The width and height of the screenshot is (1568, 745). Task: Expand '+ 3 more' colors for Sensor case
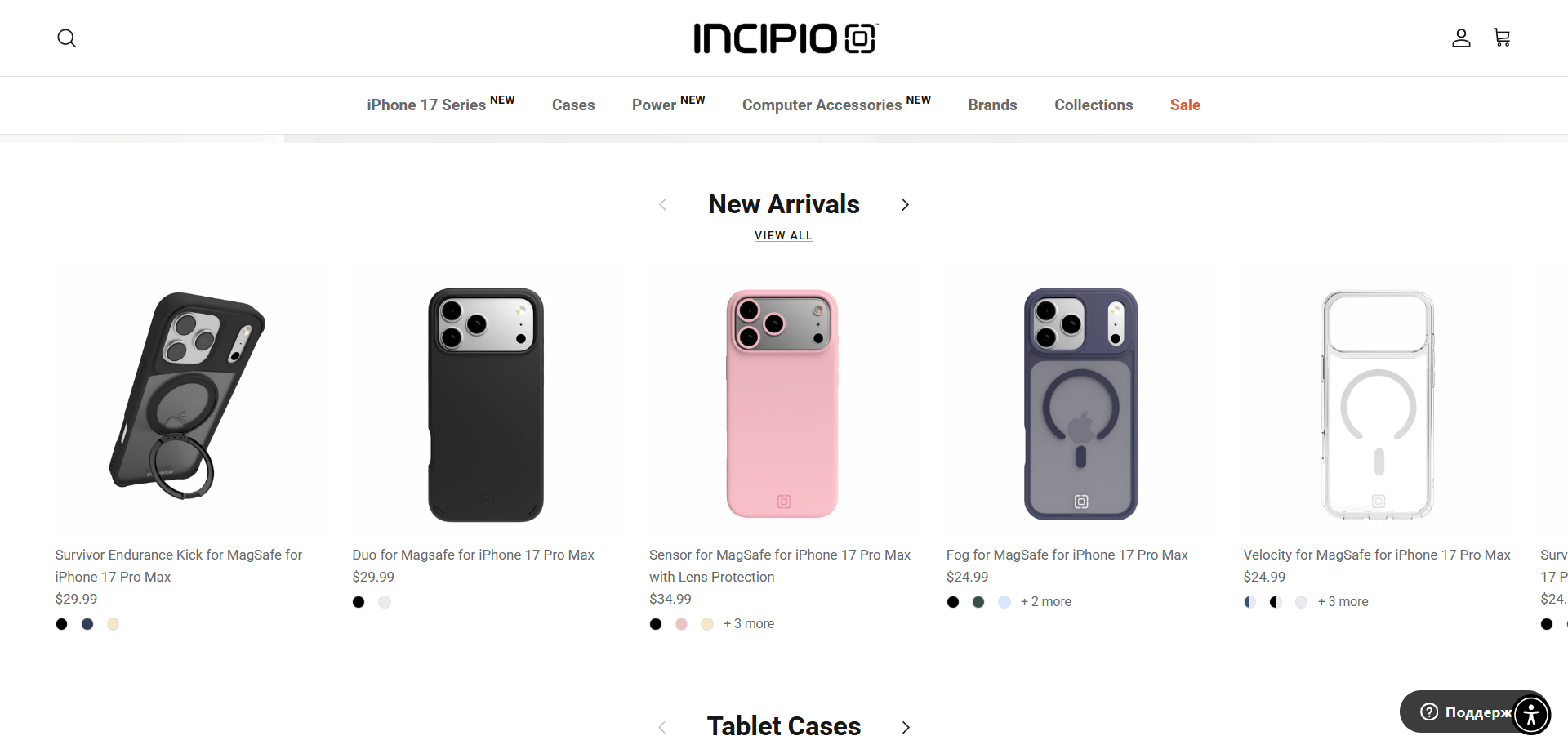749,623
